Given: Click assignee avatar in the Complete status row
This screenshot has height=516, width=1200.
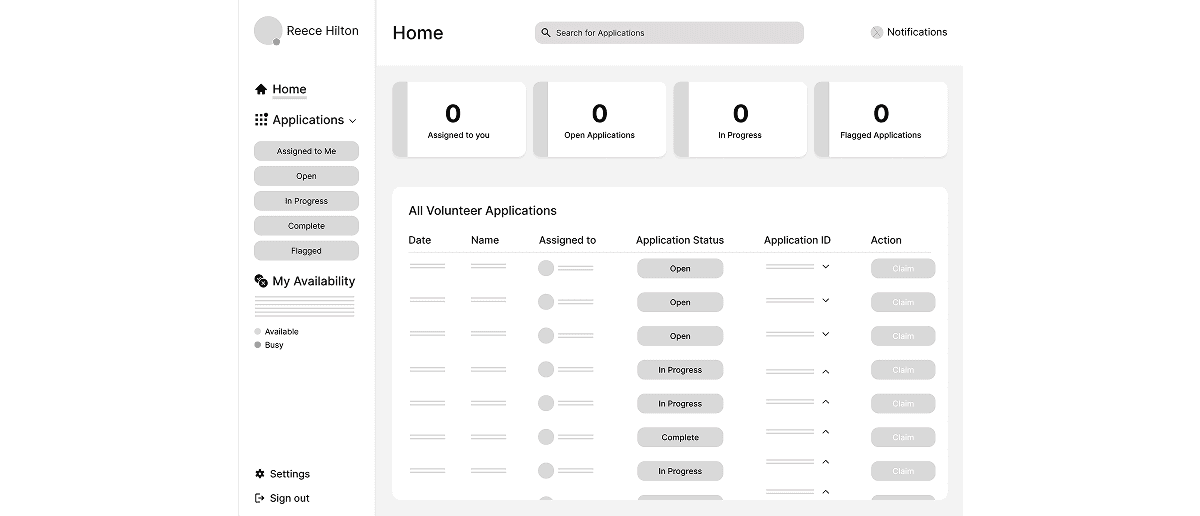Looking at the screenshot, I should [546, 437].
